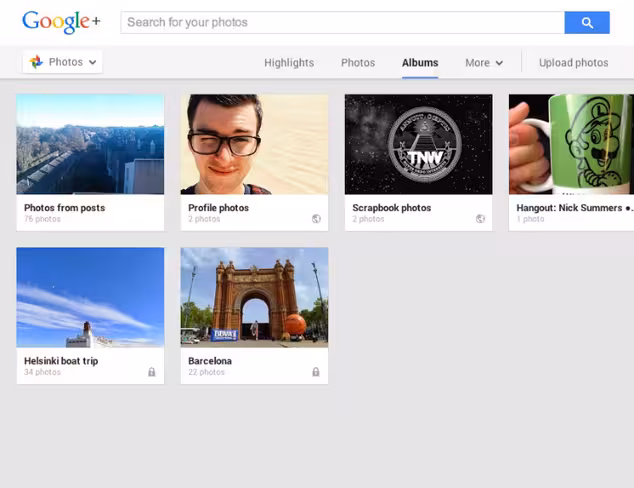Click the Photos pinwheel icon
This screenshot has width=634, height=488.
pos(36,62)
